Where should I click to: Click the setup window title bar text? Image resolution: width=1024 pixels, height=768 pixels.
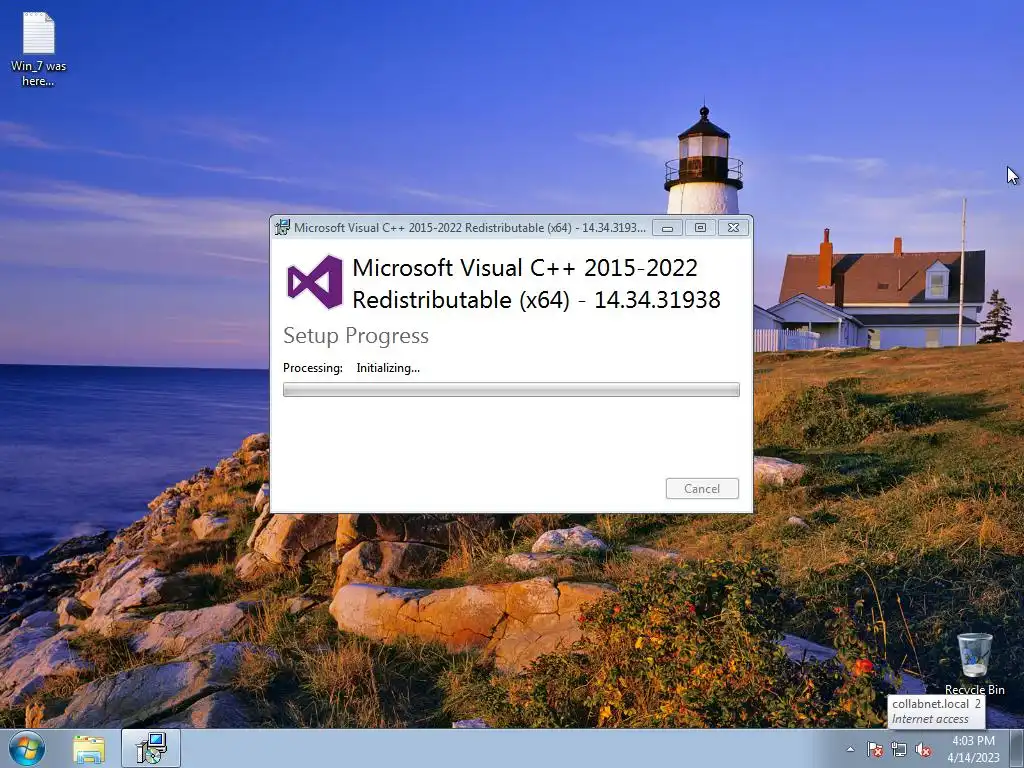[x=470, y=227]
